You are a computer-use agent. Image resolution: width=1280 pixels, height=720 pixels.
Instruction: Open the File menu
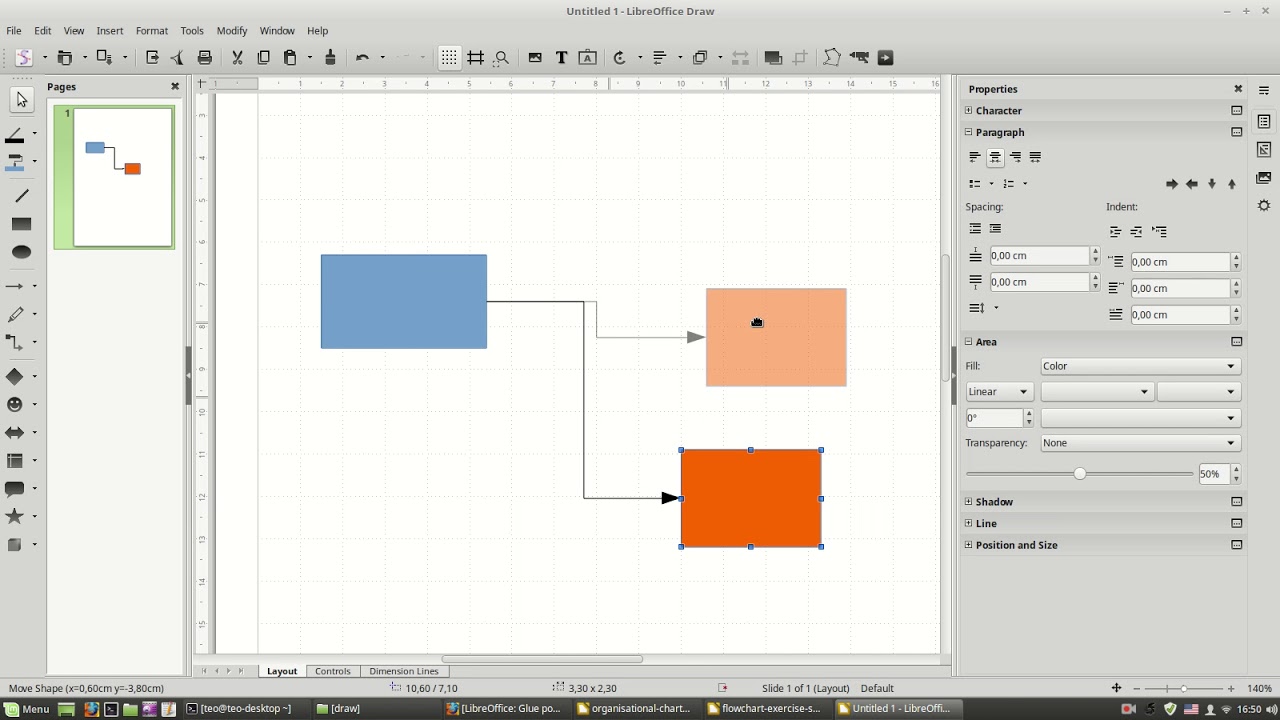point(14,31)
